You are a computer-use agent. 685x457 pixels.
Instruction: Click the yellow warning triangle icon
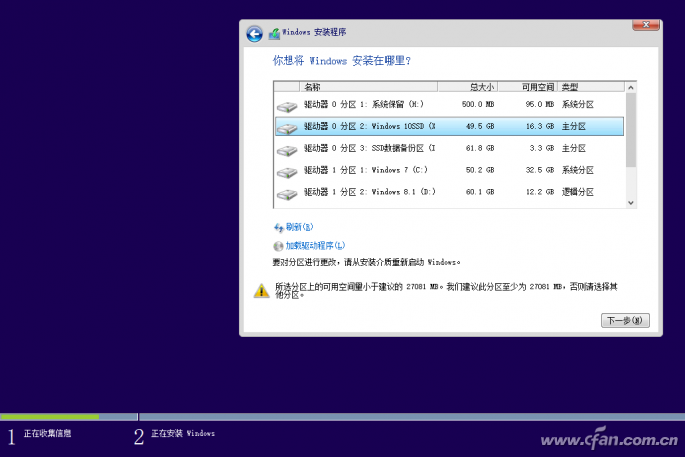point(261,291)
